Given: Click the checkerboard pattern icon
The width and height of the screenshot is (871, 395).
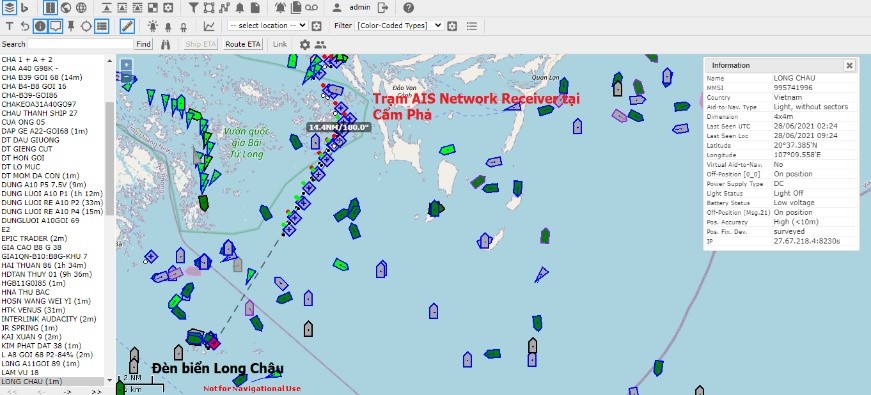Looking at the screenshot, I should coord(153,8).
